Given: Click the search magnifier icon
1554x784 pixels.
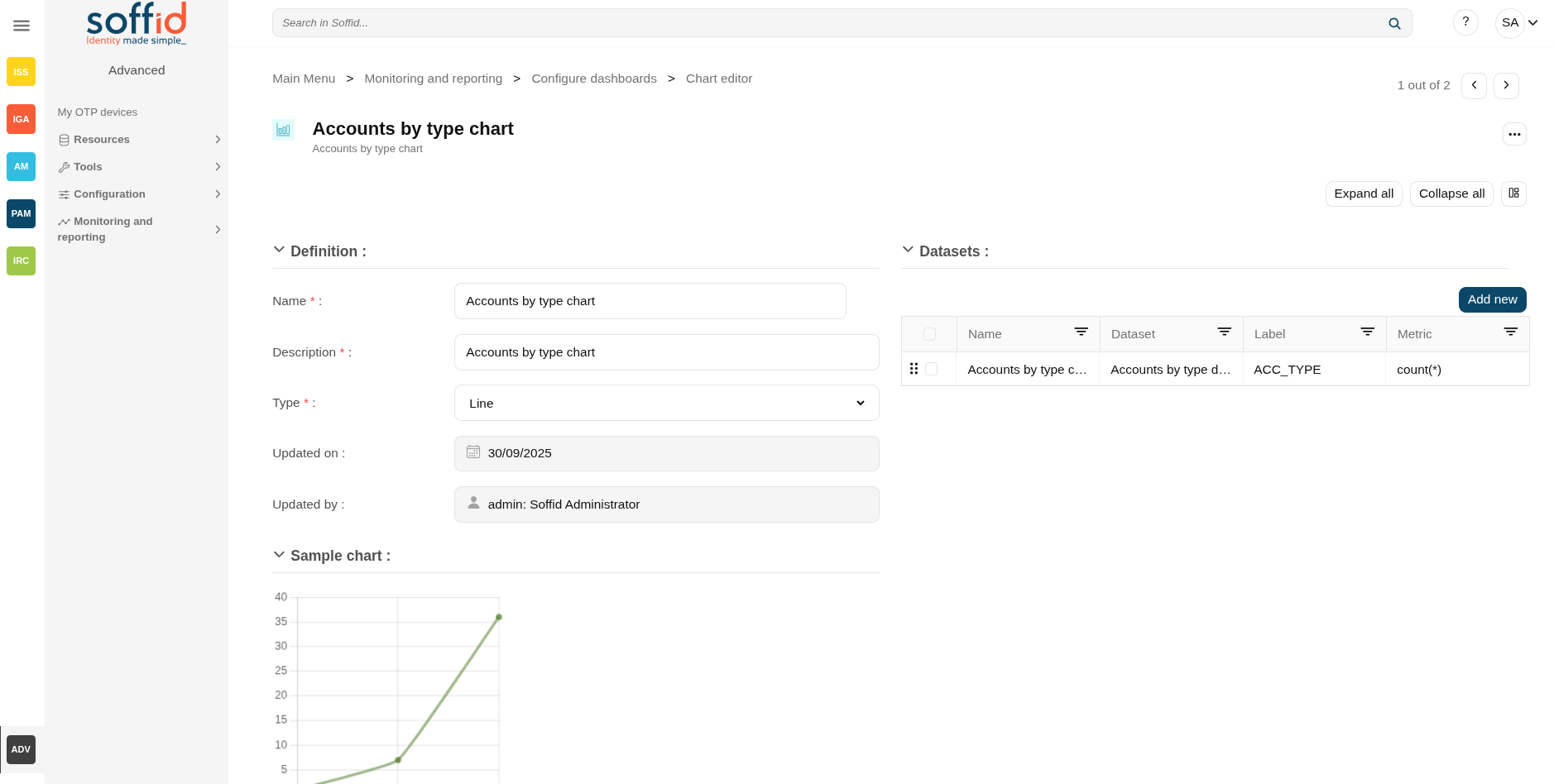Looking at the screenshot, I should click(x=1394, y=23).
